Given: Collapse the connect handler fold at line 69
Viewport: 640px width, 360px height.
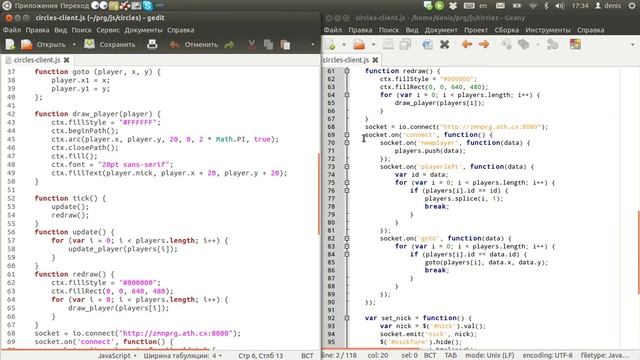Looking at the screenshot, I should tap(347, 135).
